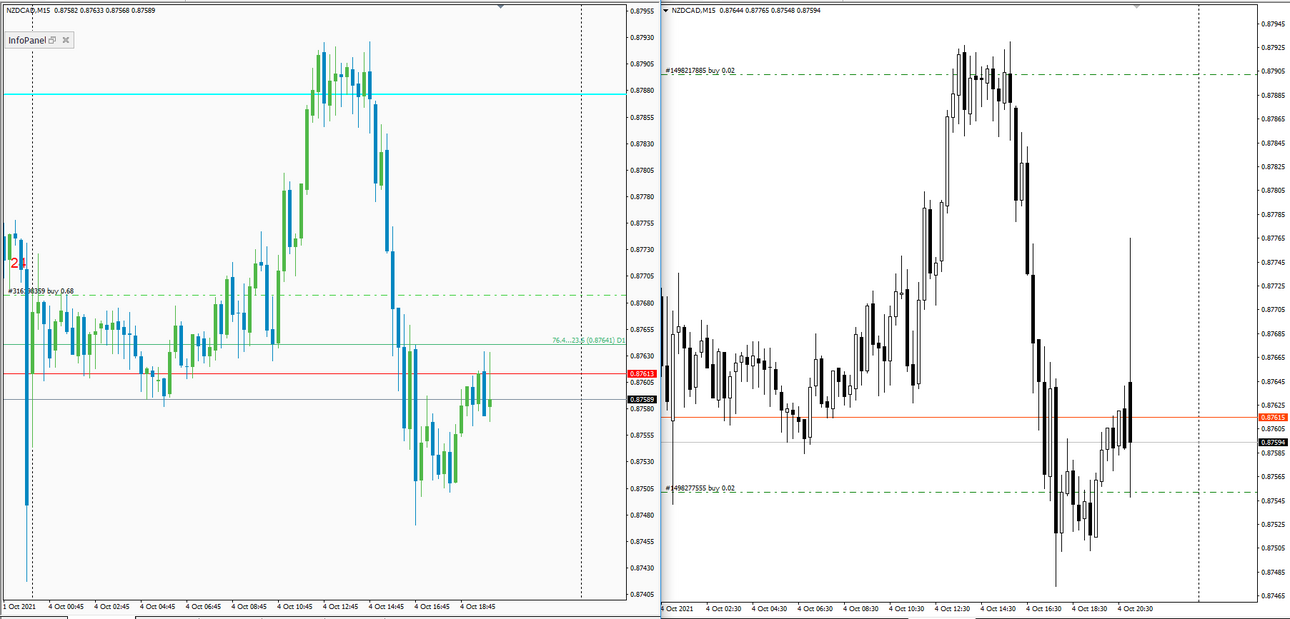Select the Fibonacci label (0.87641) D1

click(x=588, y=340)
